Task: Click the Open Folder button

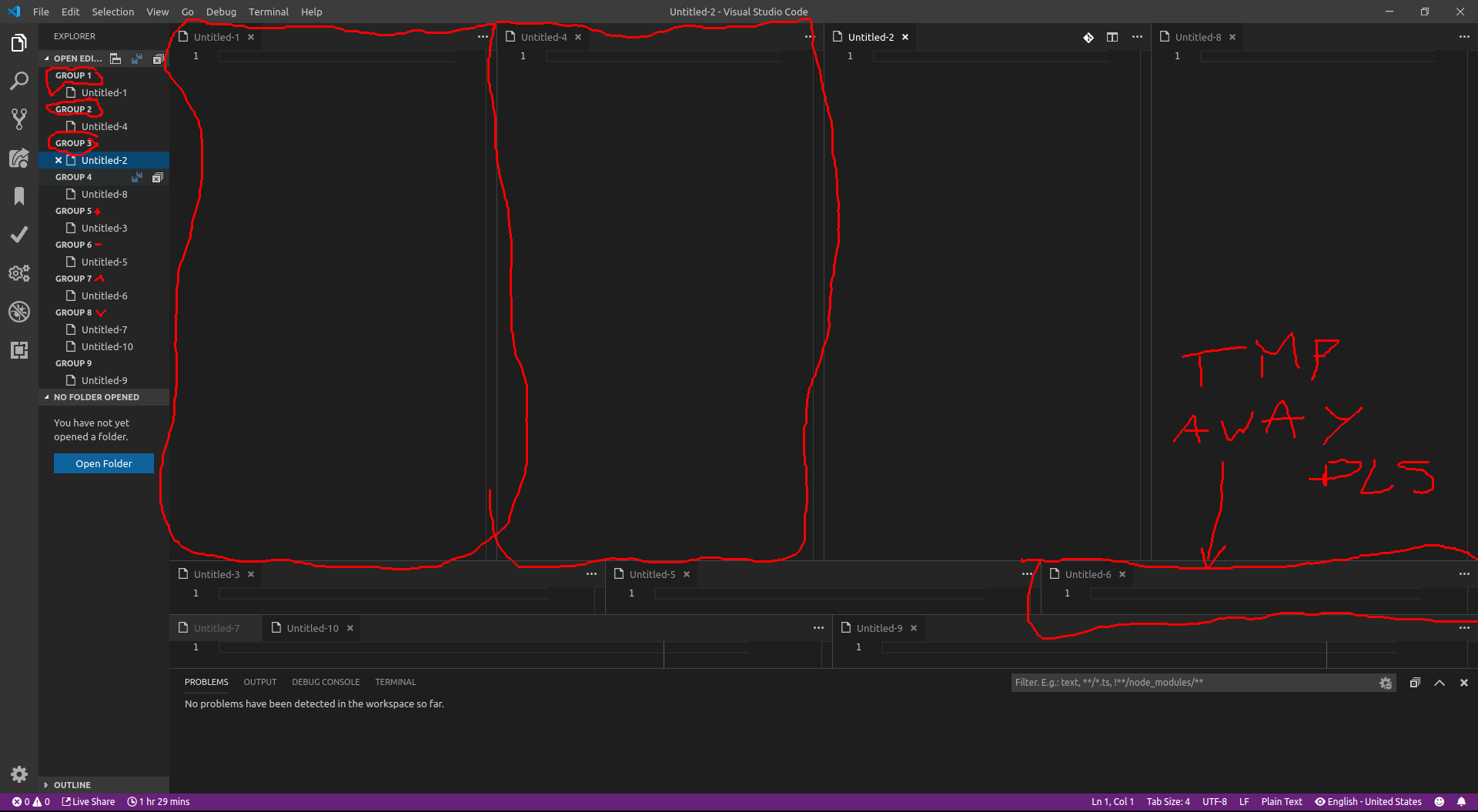Action: [103, 463]
